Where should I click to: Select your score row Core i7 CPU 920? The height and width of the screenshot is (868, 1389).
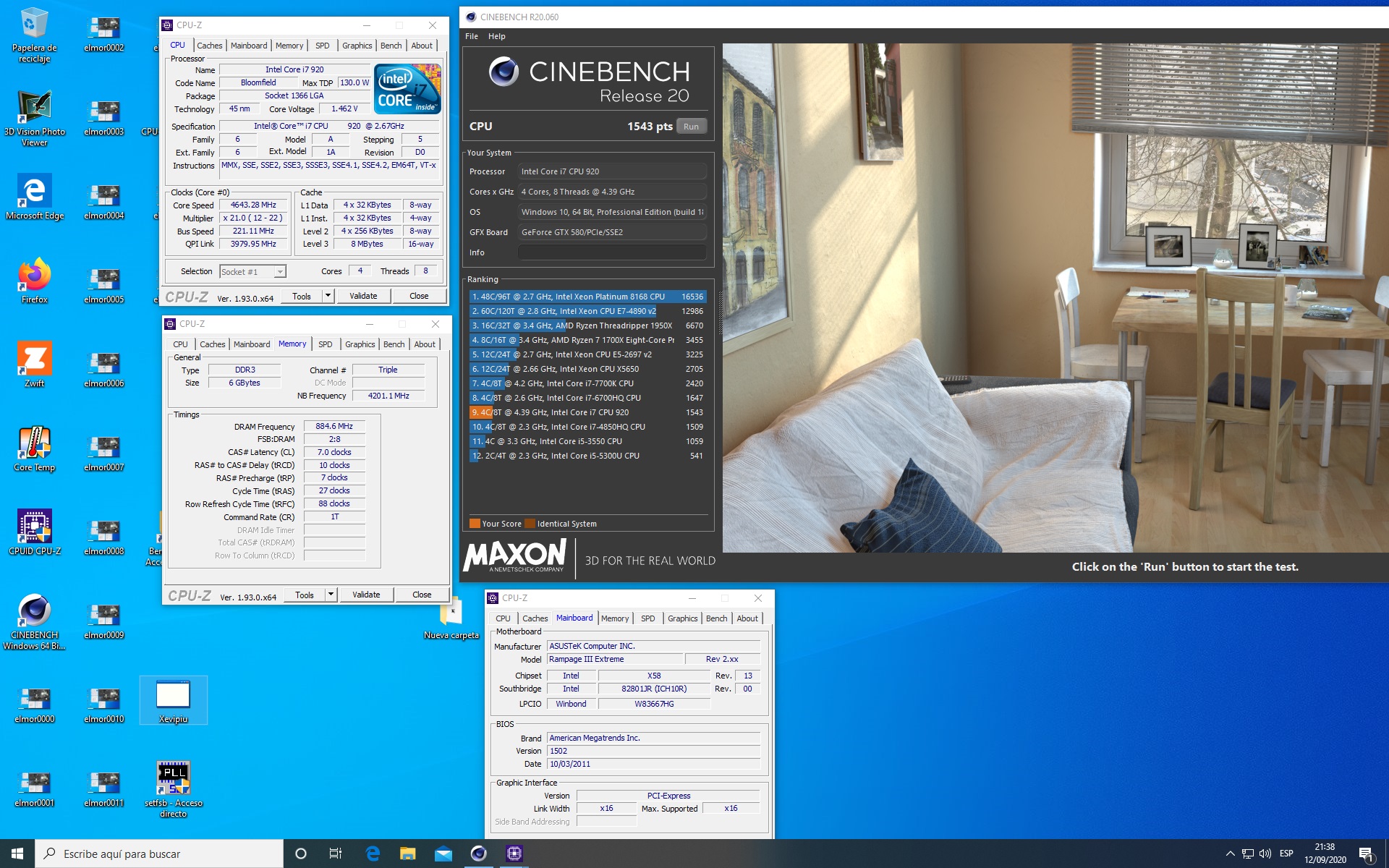point(587,412)
